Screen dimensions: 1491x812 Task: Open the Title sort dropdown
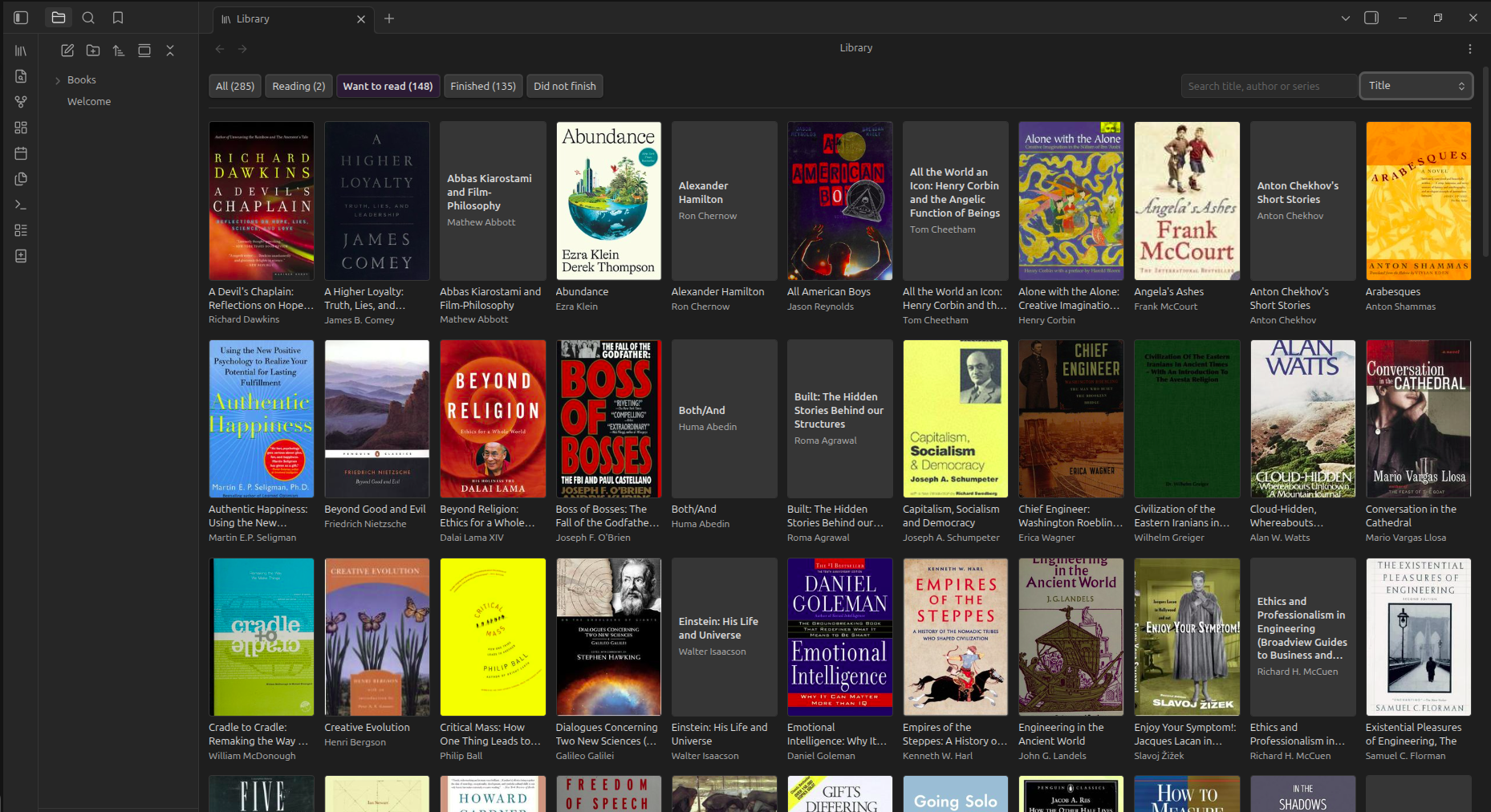click(1416, 86)
